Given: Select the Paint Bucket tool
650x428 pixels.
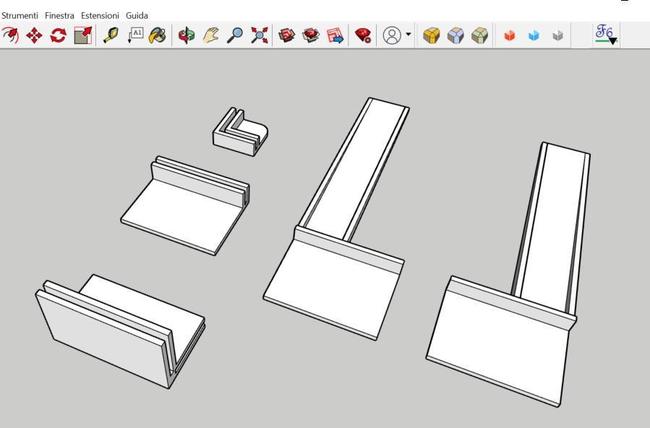Looking at the screenshot, I should (158, 35).
